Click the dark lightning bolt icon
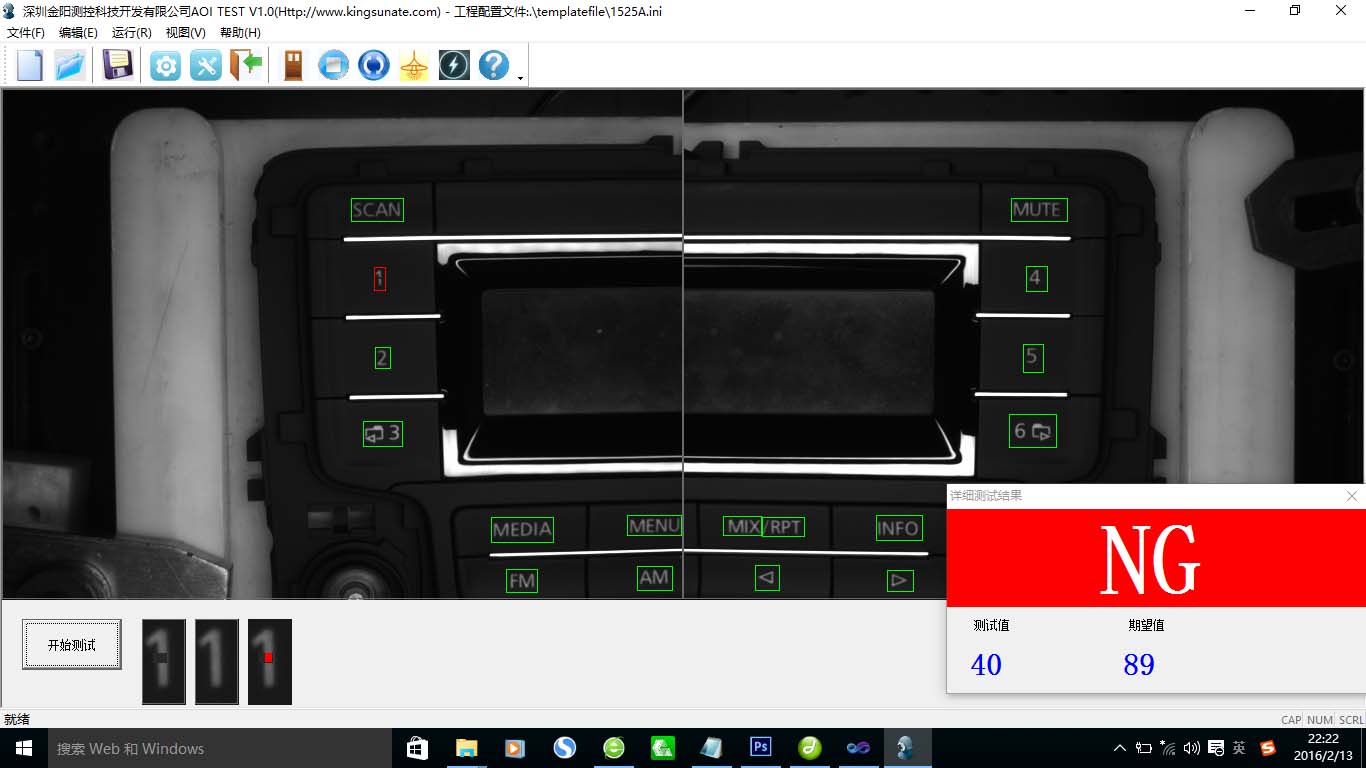Image resolution: width=1366 pixels, height=768 pixels. pos(454,66)
